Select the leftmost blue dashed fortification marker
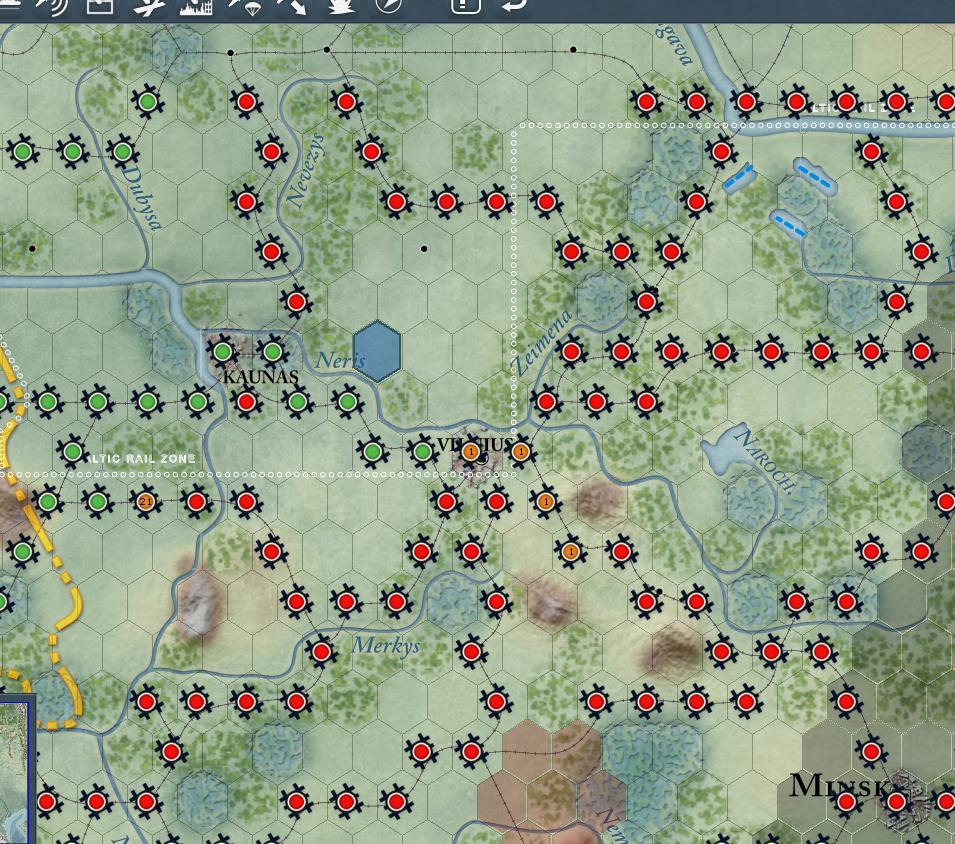955x844 pixels. tap(739, 177)
